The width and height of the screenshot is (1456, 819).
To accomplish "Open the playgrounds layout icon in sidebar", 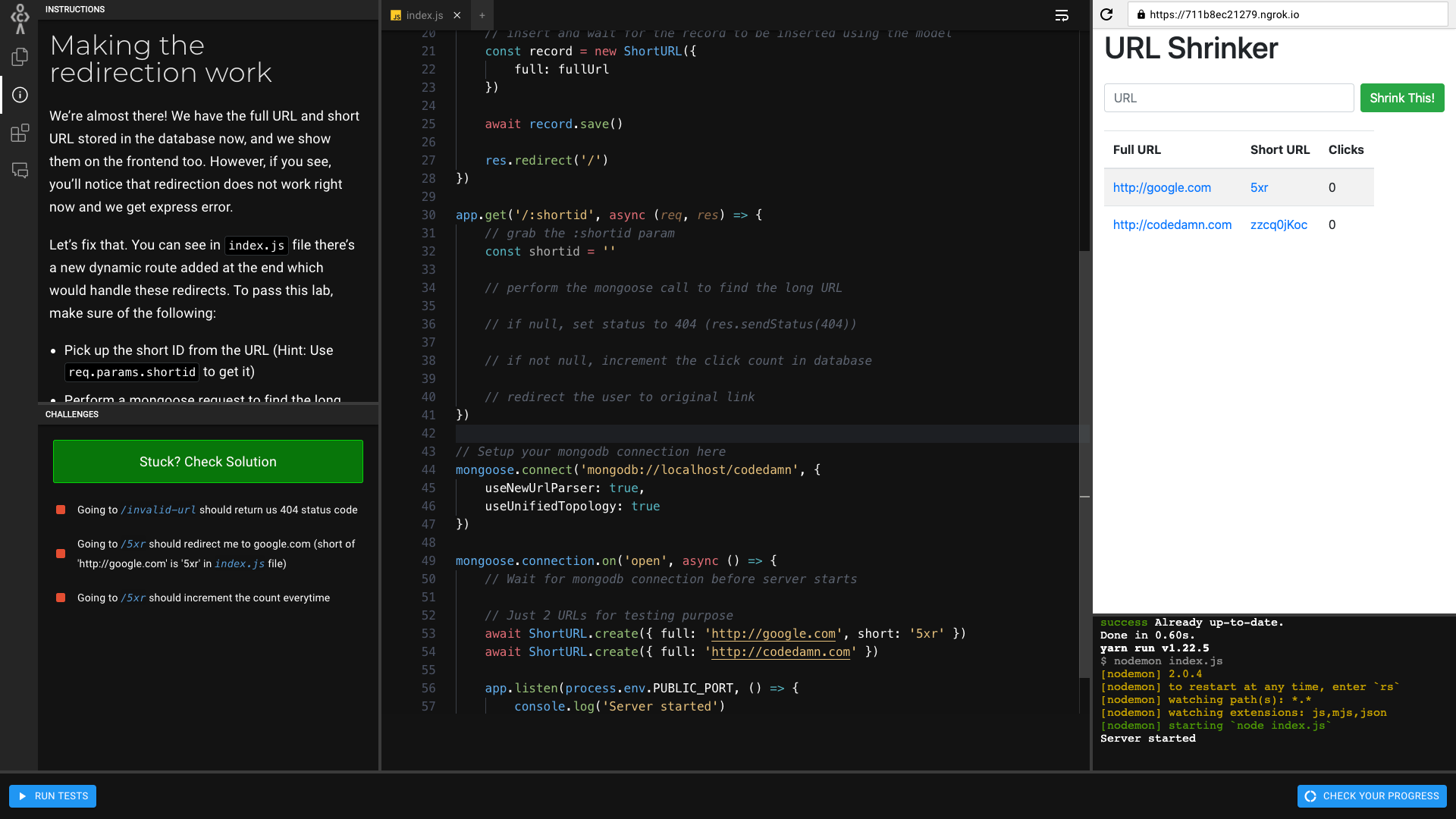I will tap(20, 133).
